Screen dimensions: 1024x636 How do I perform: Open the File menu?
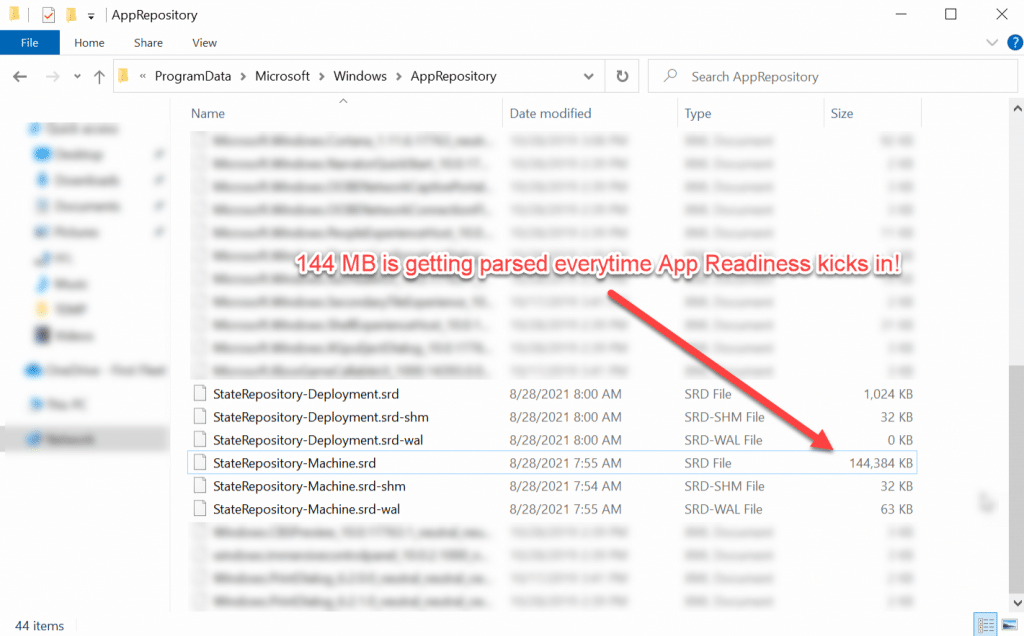pos(30,42)
